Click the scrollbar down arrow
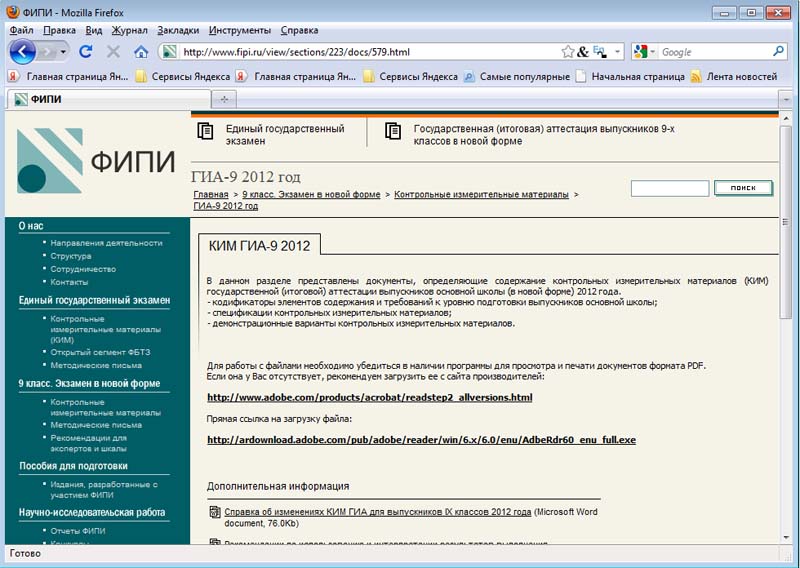800x568 pixels. click(x=786, y=537)
